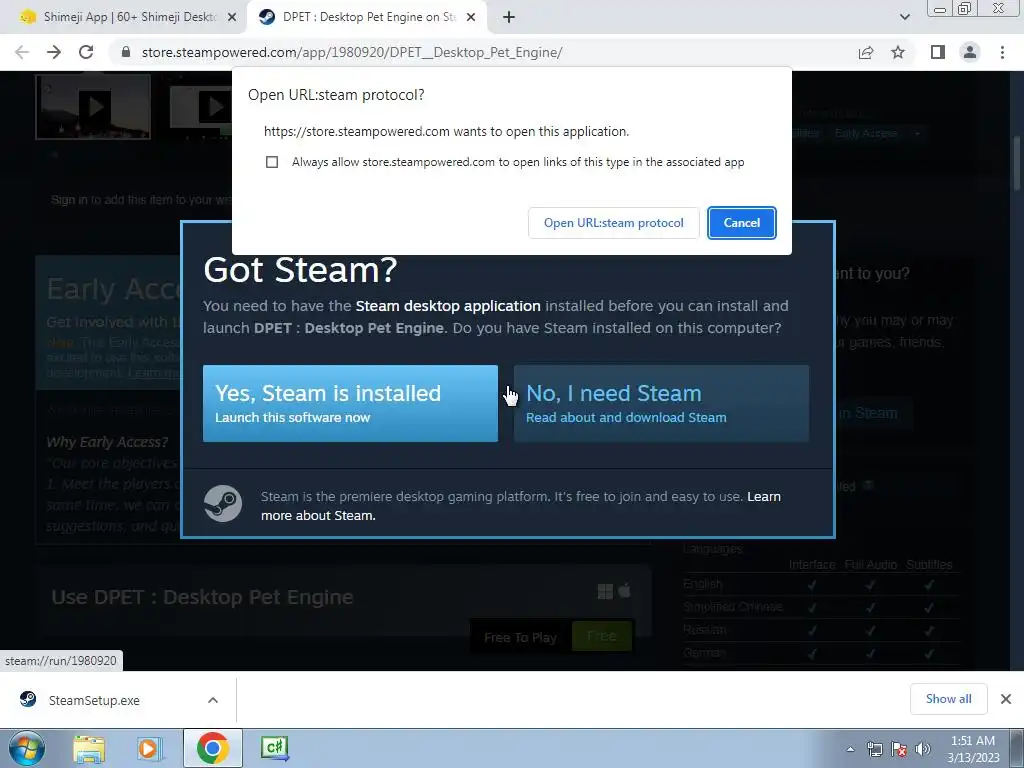Open the Chrome side panel icon
Viewport: 1024px width, 768px height.
pos(938,52)
